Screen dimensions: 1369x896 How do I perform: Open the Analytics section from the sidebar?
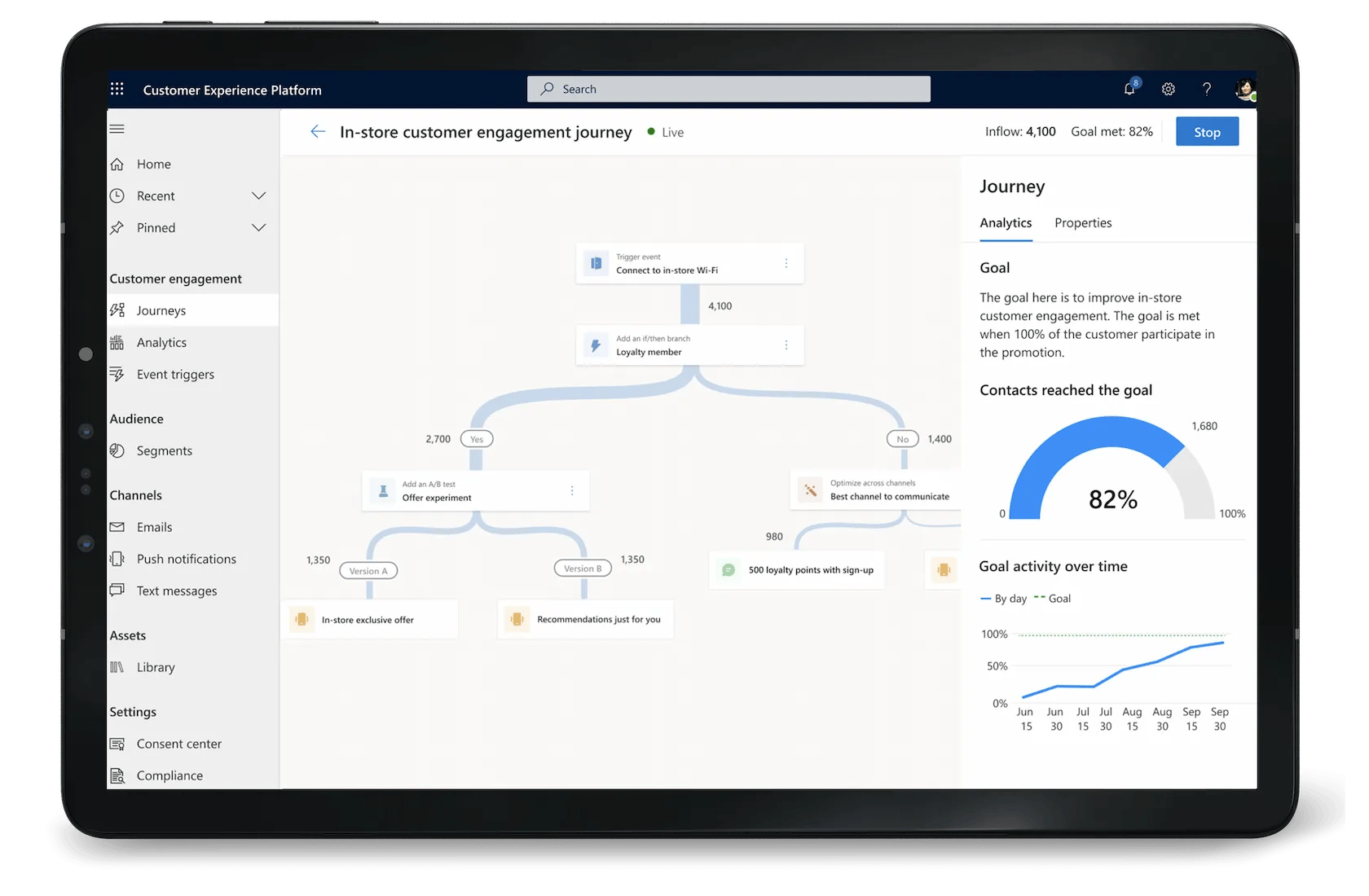161,342
